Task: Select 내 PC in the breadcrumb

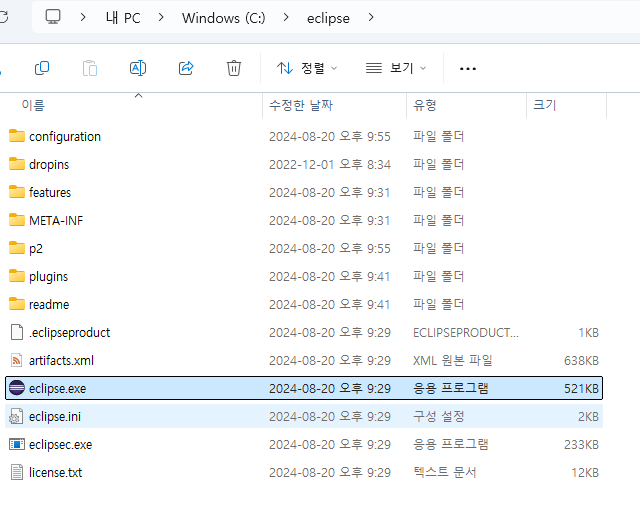Action: click(123, 18)
